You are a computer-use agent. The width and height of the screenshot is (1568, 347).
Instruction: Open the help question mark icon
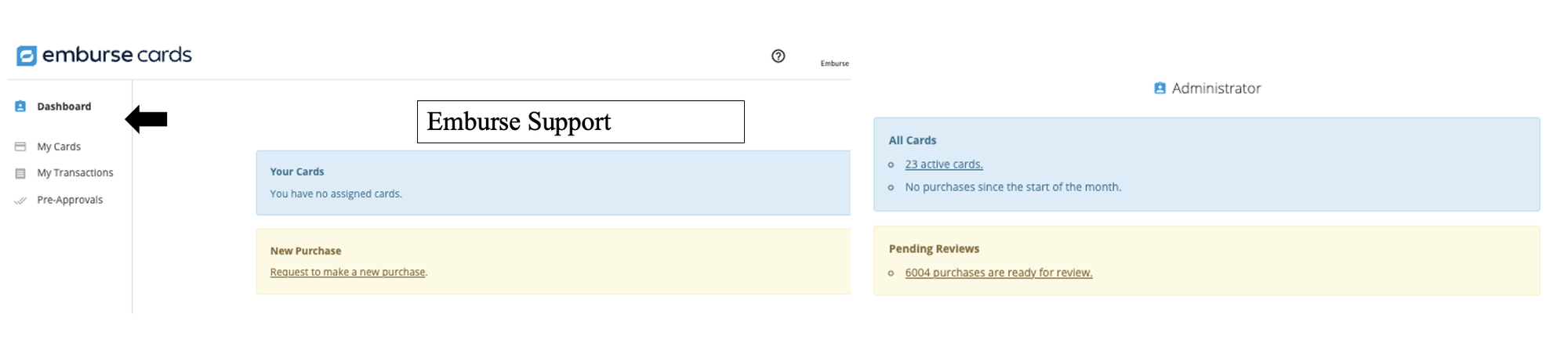pyautogui.click(x=778, y=56)
